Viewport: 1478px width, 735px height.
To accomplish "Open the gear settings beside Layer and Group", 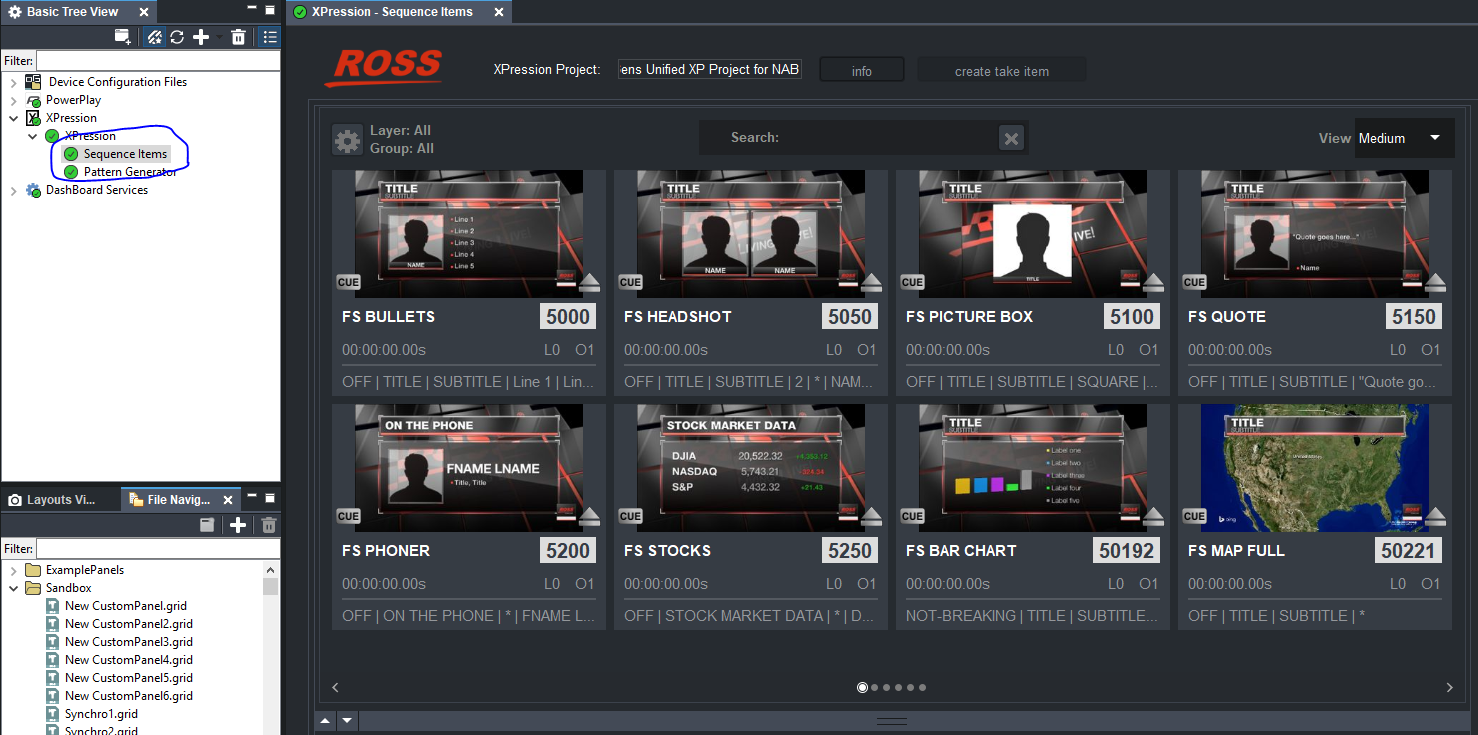I will tap(347, 140).
